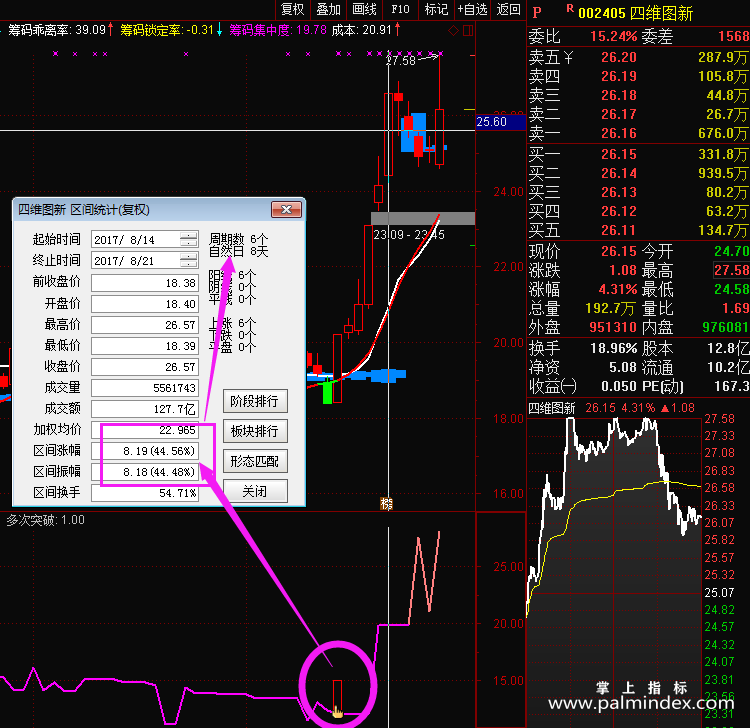The height and width of the screenshot is (728, 750).
Task: Click the 标记 mark menu item
Action: [x=436, y=9]
